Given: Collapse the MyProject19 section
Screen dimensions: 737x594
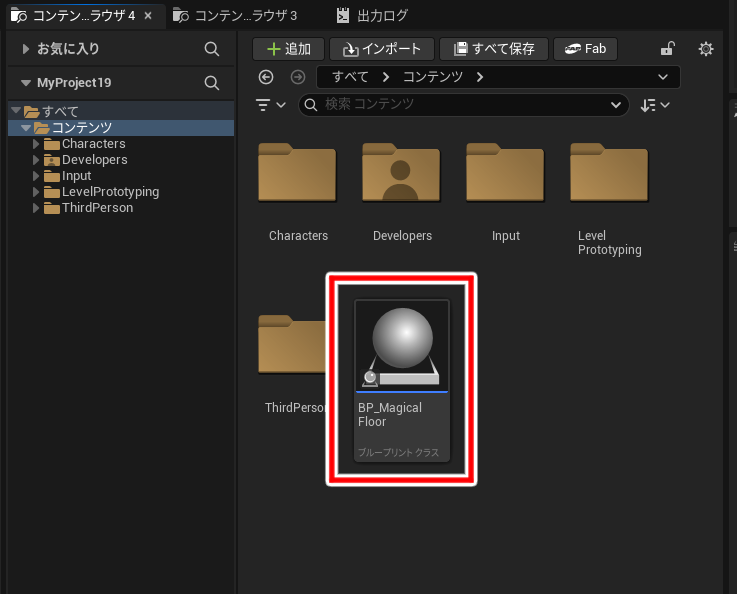Looking at the screenshot, I should [x=26, y=83].
